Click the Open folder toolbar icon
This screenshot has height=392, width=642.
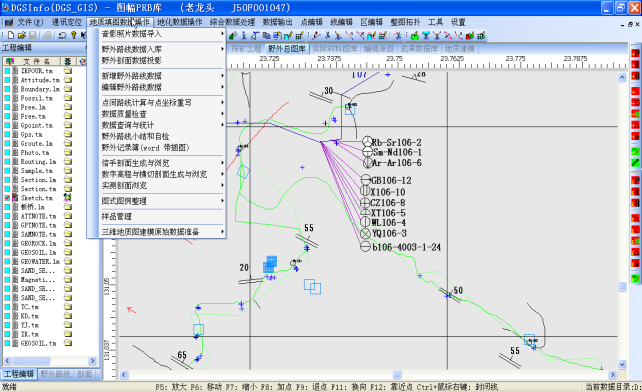point(22,36)
